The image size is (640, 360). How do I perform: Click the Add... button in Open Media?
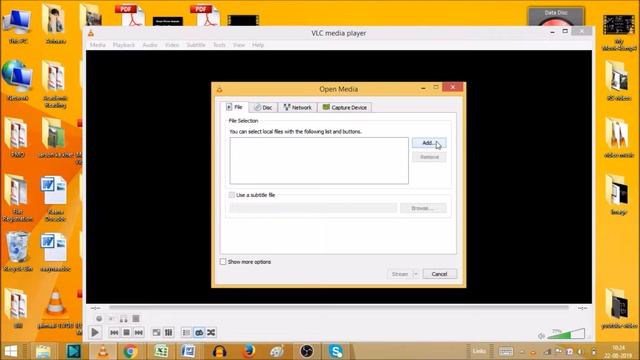point(429,143)
